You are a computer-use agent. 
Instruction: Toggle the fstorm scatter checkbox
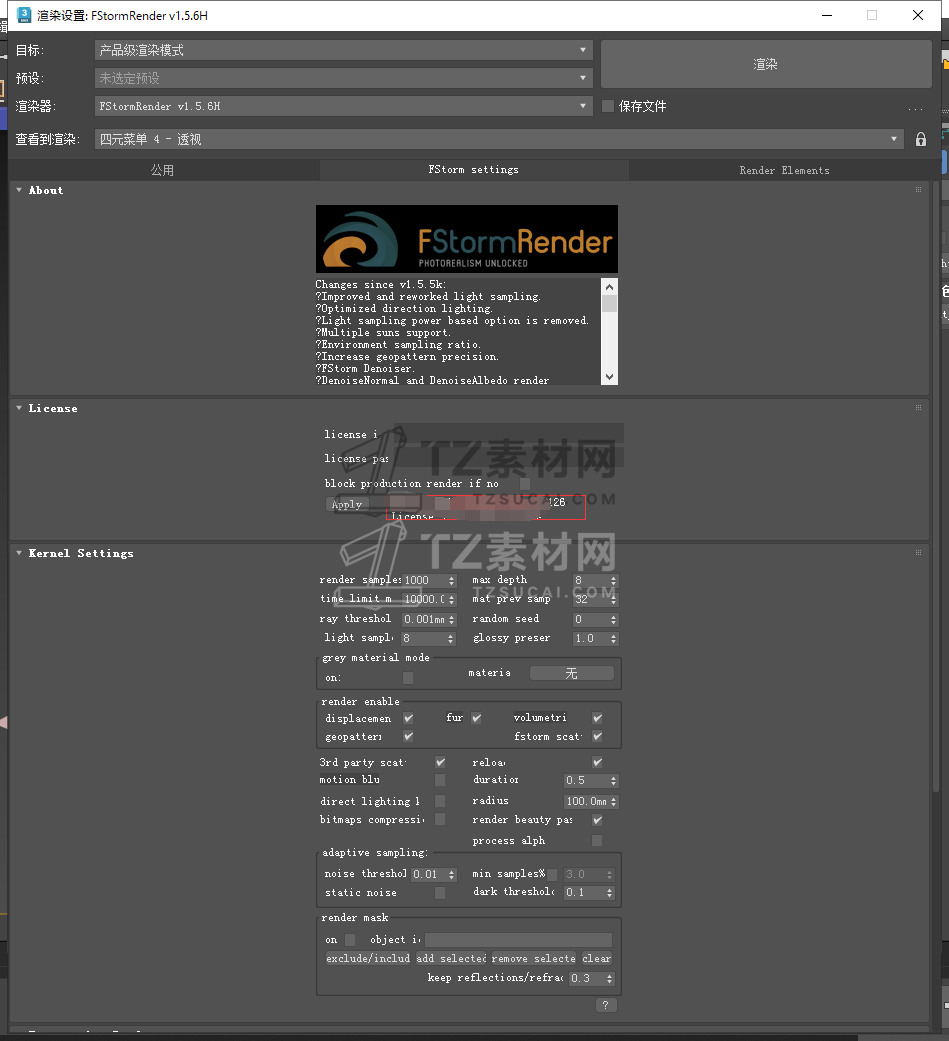(x=597, y=737)
